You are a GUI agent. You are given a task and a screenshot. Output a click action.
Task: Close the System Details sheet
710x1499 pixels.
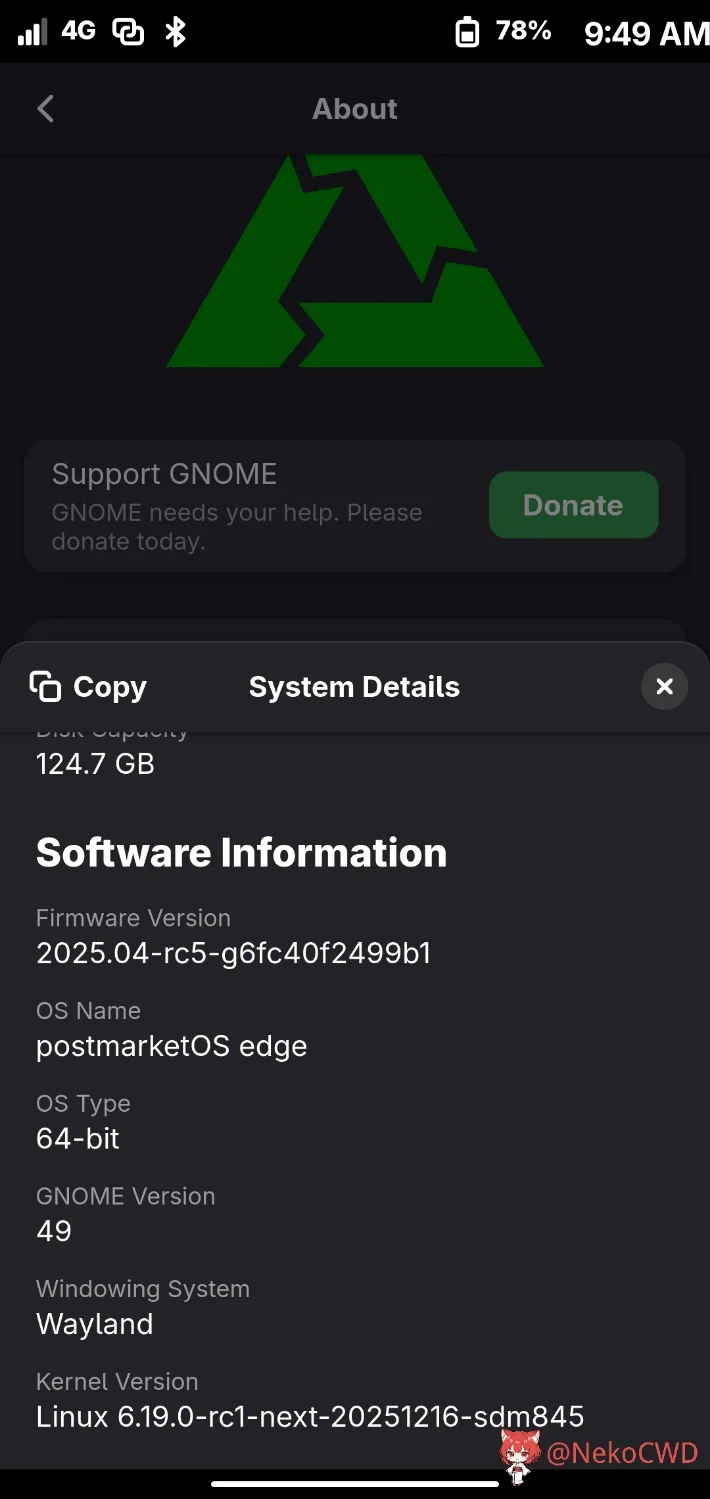[x=664, y=687]
